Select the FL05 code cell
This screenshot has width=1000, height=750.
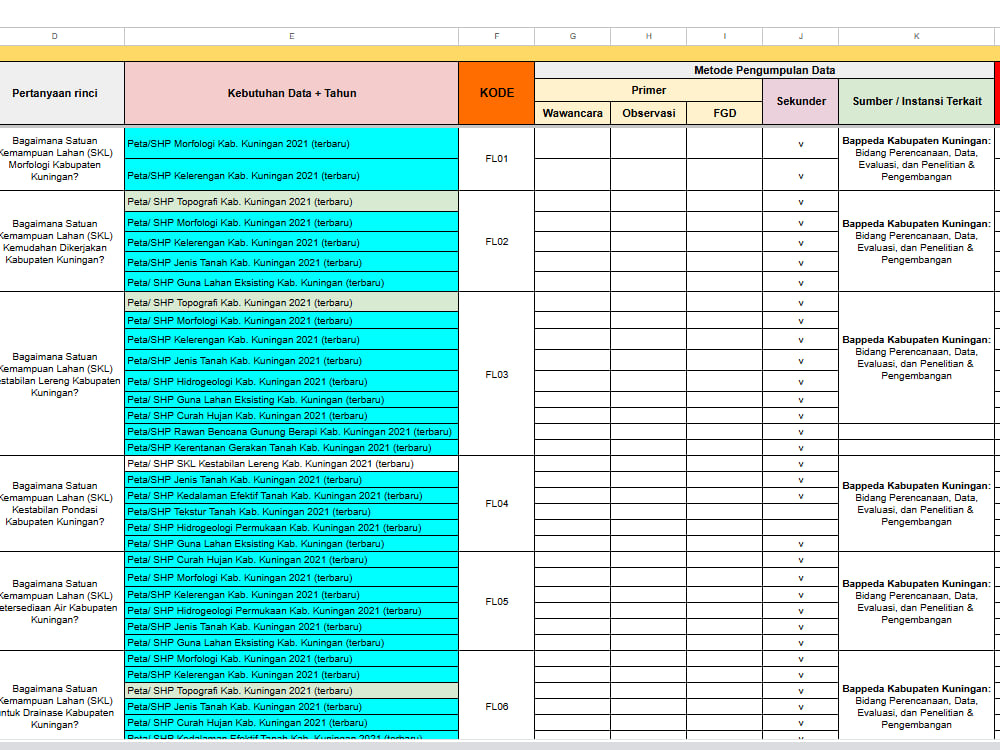(496, 601)
